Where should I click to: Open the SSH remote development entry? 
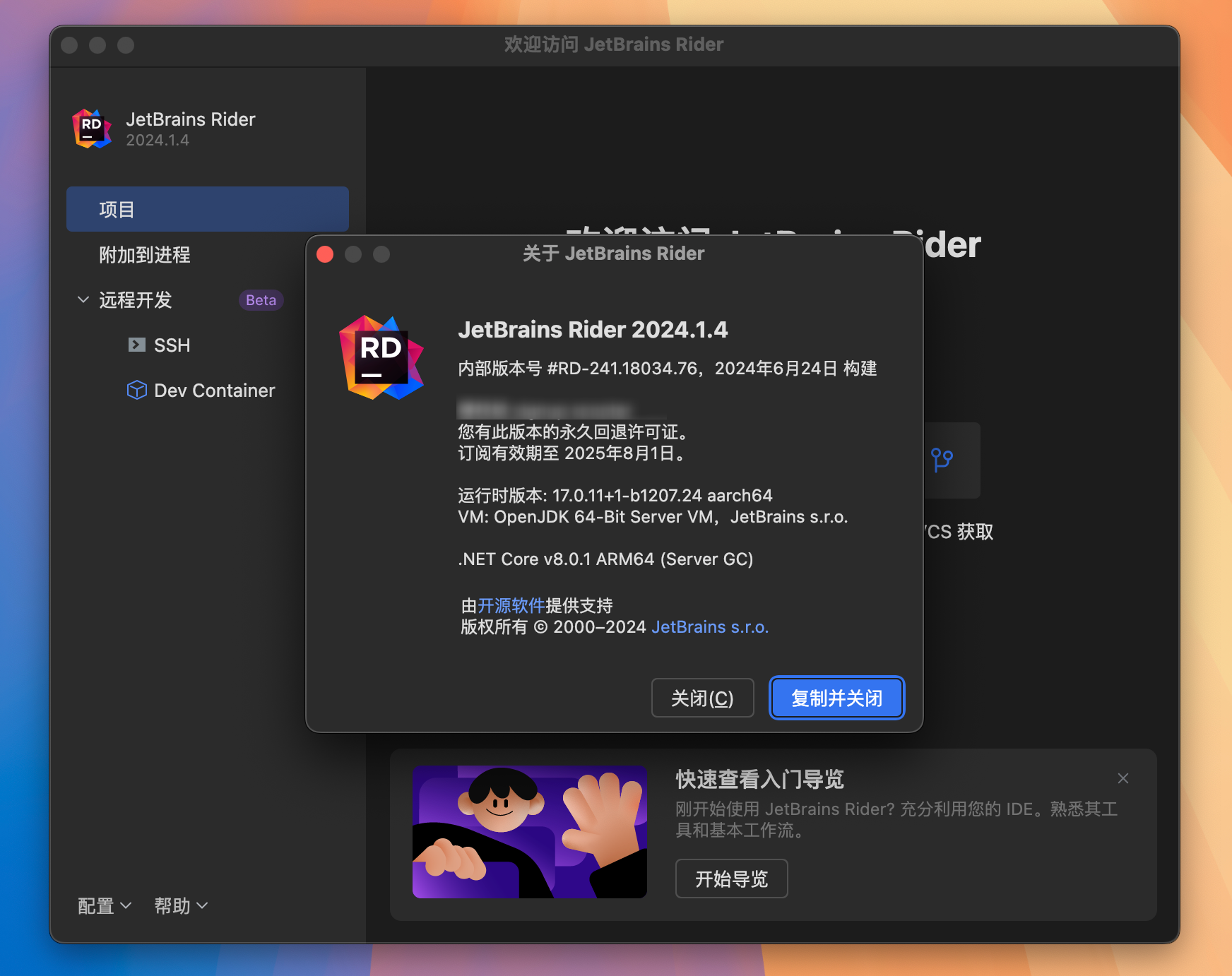tap(172, 345)
